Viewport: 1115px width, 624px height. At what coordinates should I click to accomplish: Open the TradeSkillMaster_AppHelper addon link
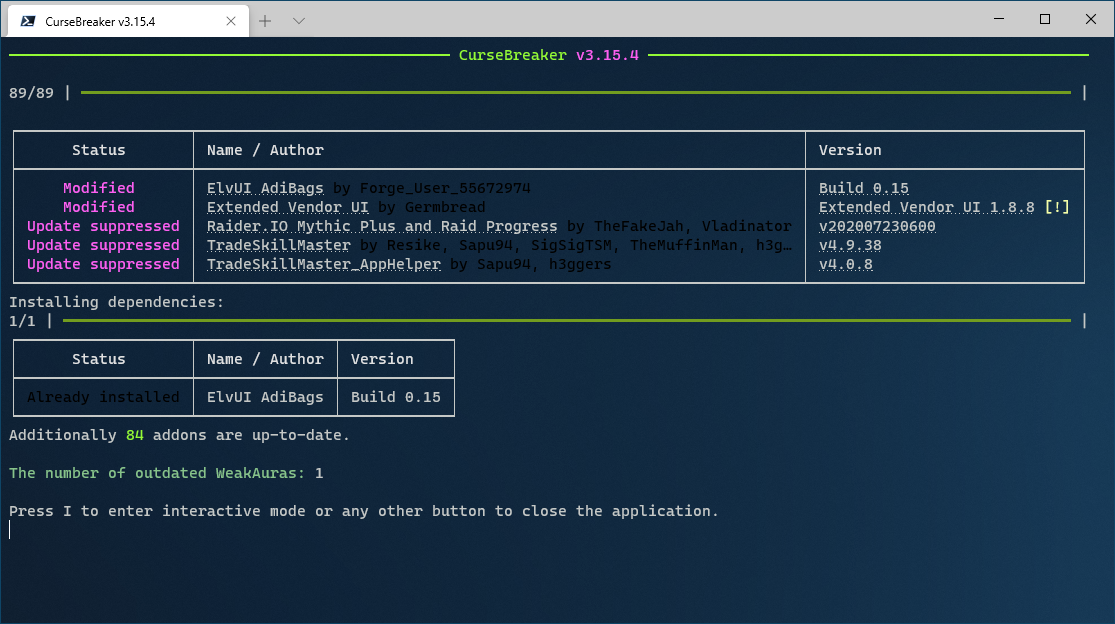click(x=322, y=264)
